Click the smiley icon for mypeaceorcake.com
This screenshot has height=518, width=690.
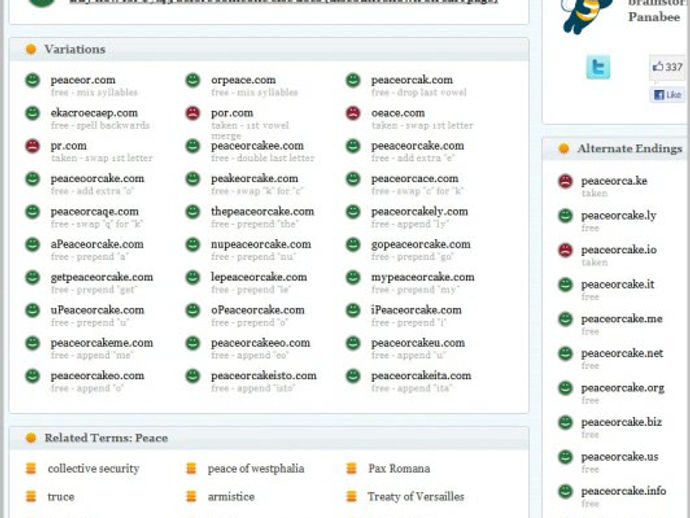353,278
